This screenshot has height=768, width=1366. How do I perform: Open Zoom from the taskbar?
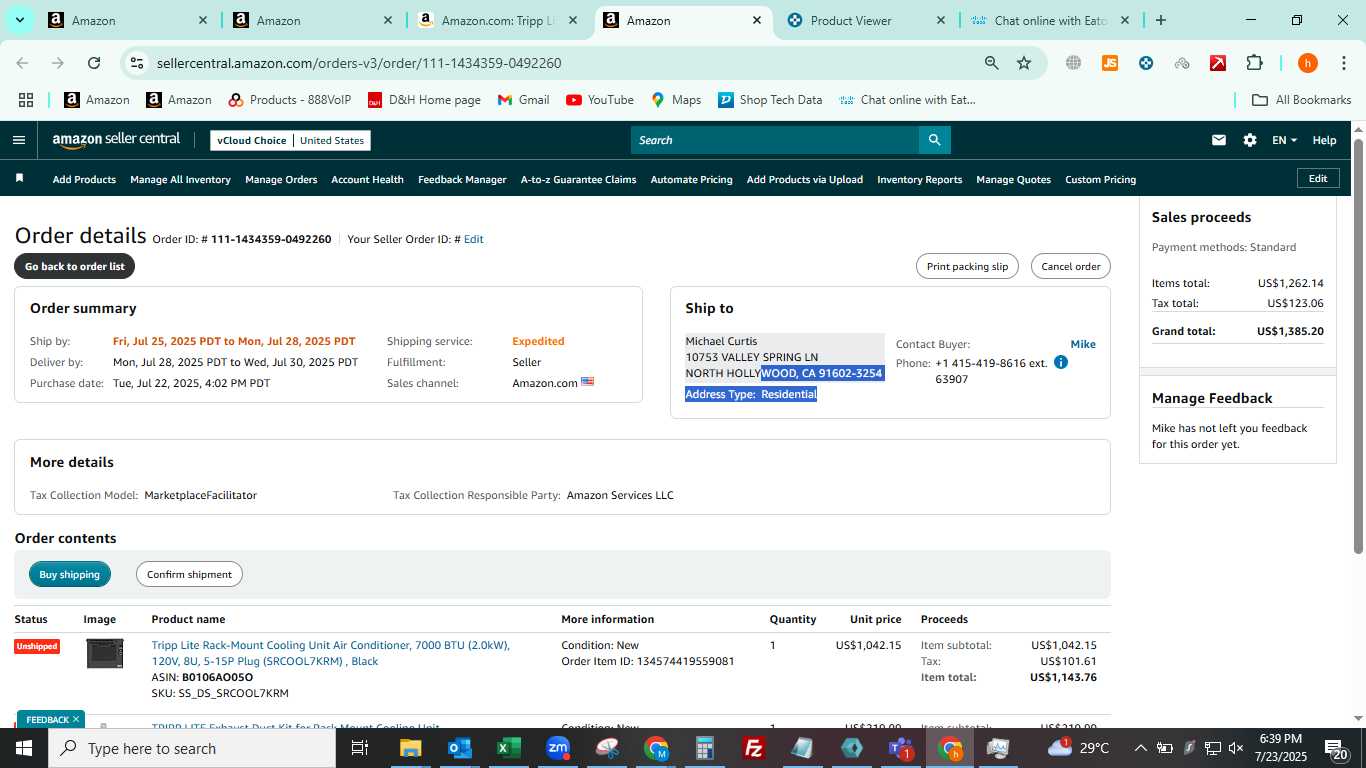(x=558, y=748)
